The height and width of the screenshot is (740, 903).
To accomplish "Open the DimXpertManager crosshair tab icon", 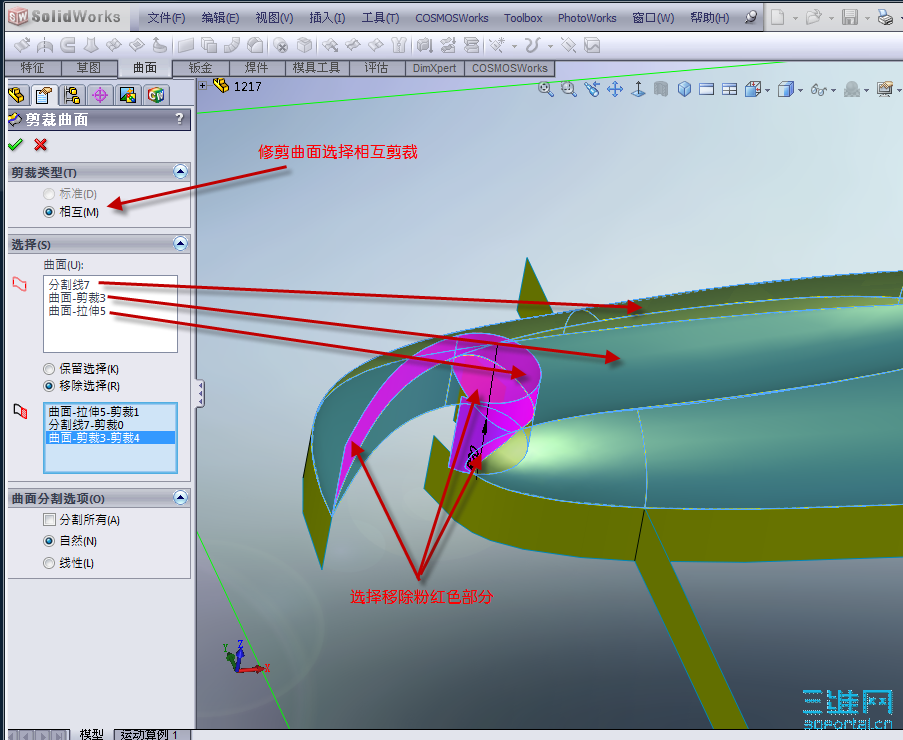I will [100, 94].
